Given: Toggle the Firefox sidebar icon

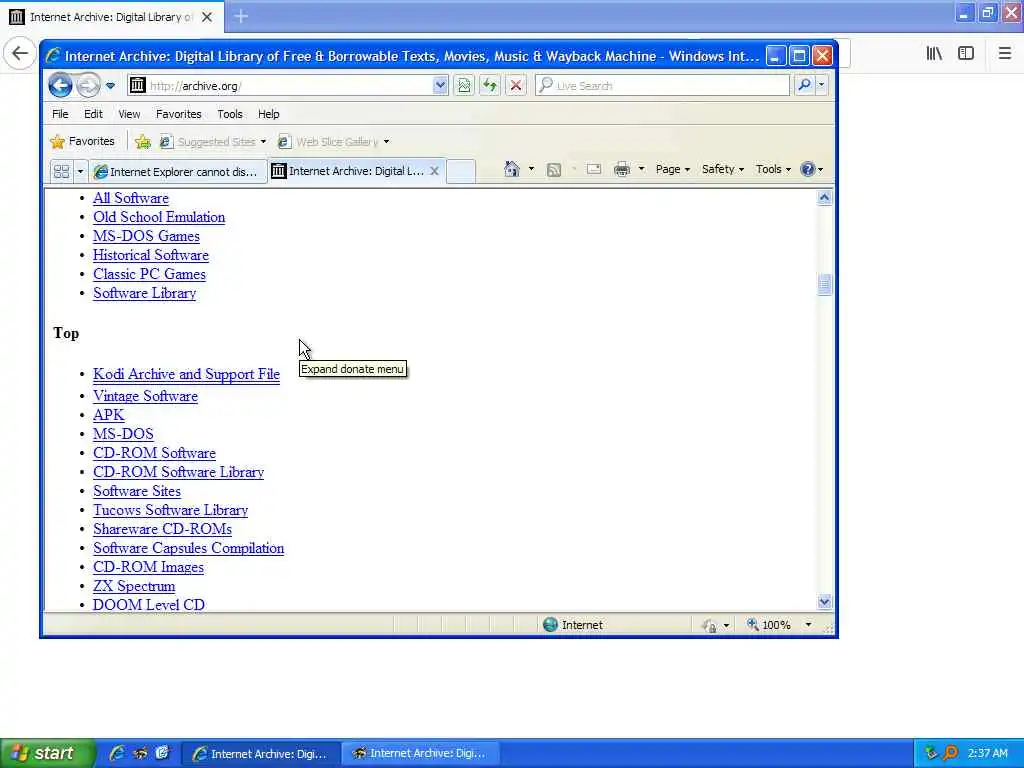Looking at the screenshot, I should click(966, 53).
